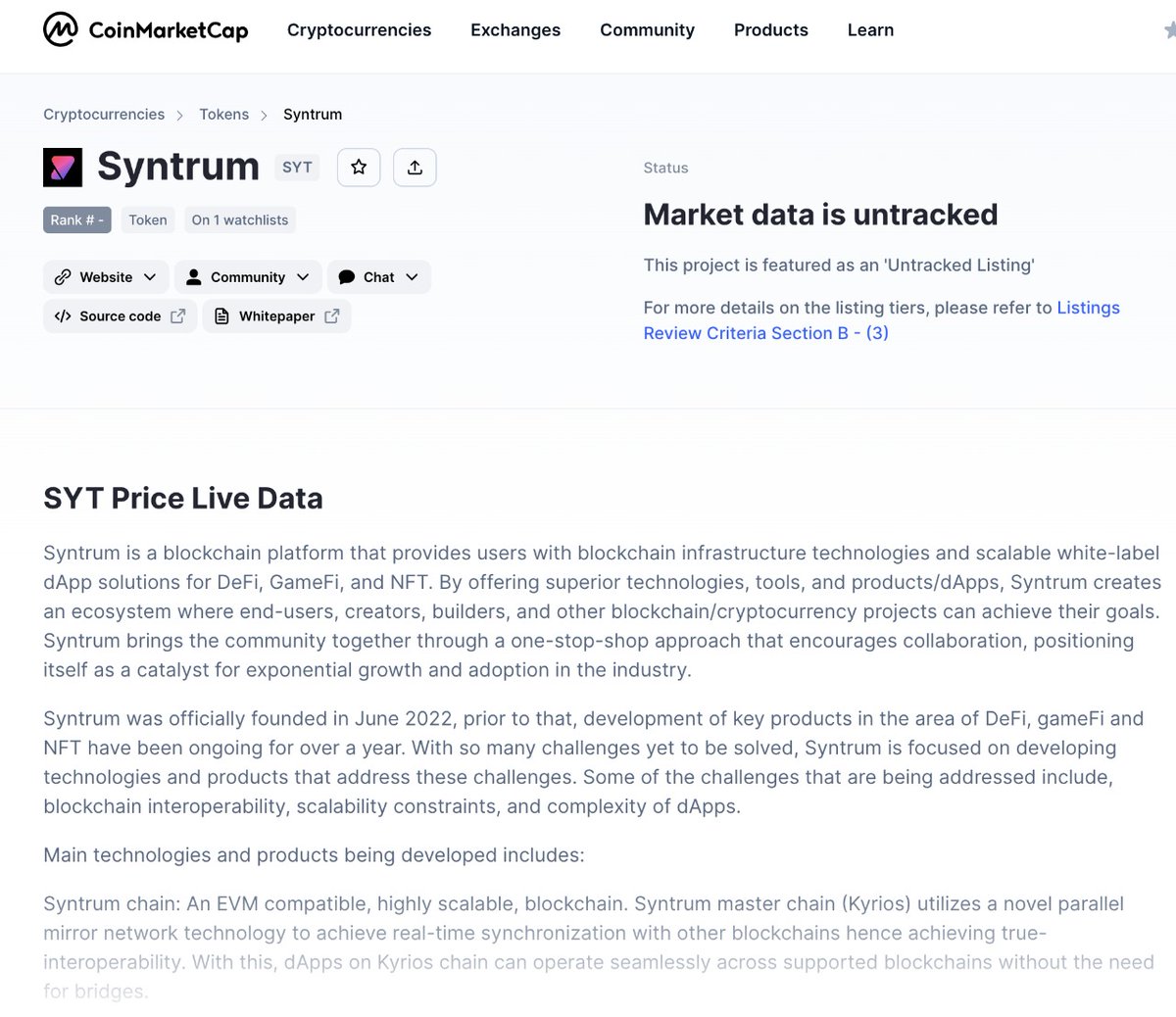Go to Cryptocurrencies breadcrumb

point(104,115)
